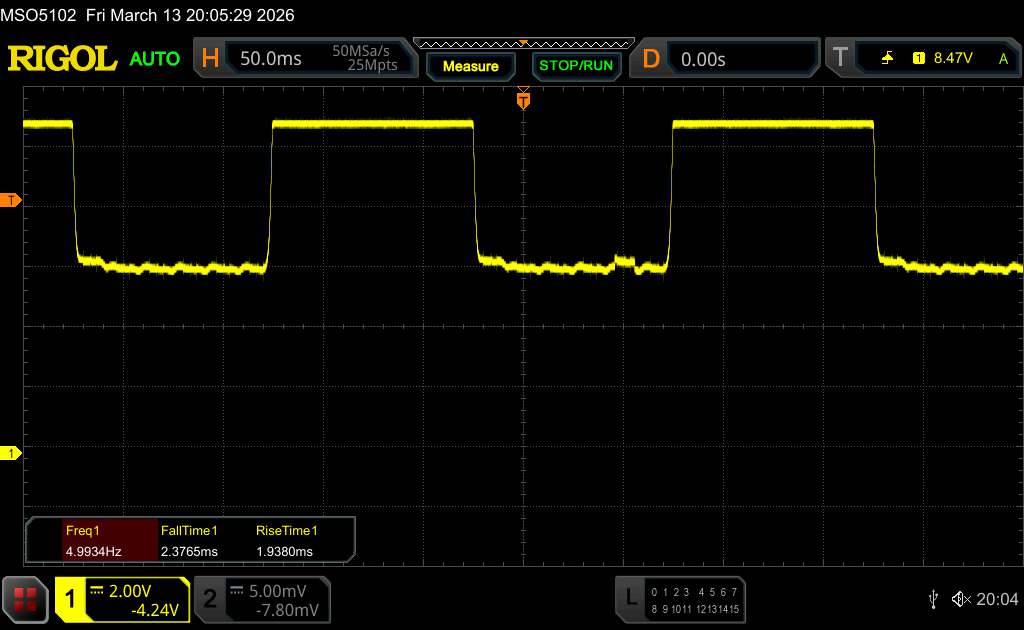Click the waveform memory position bar at top
This screenshot has width=1024, height=630.
pyautogui.click(x=522, y=43)
